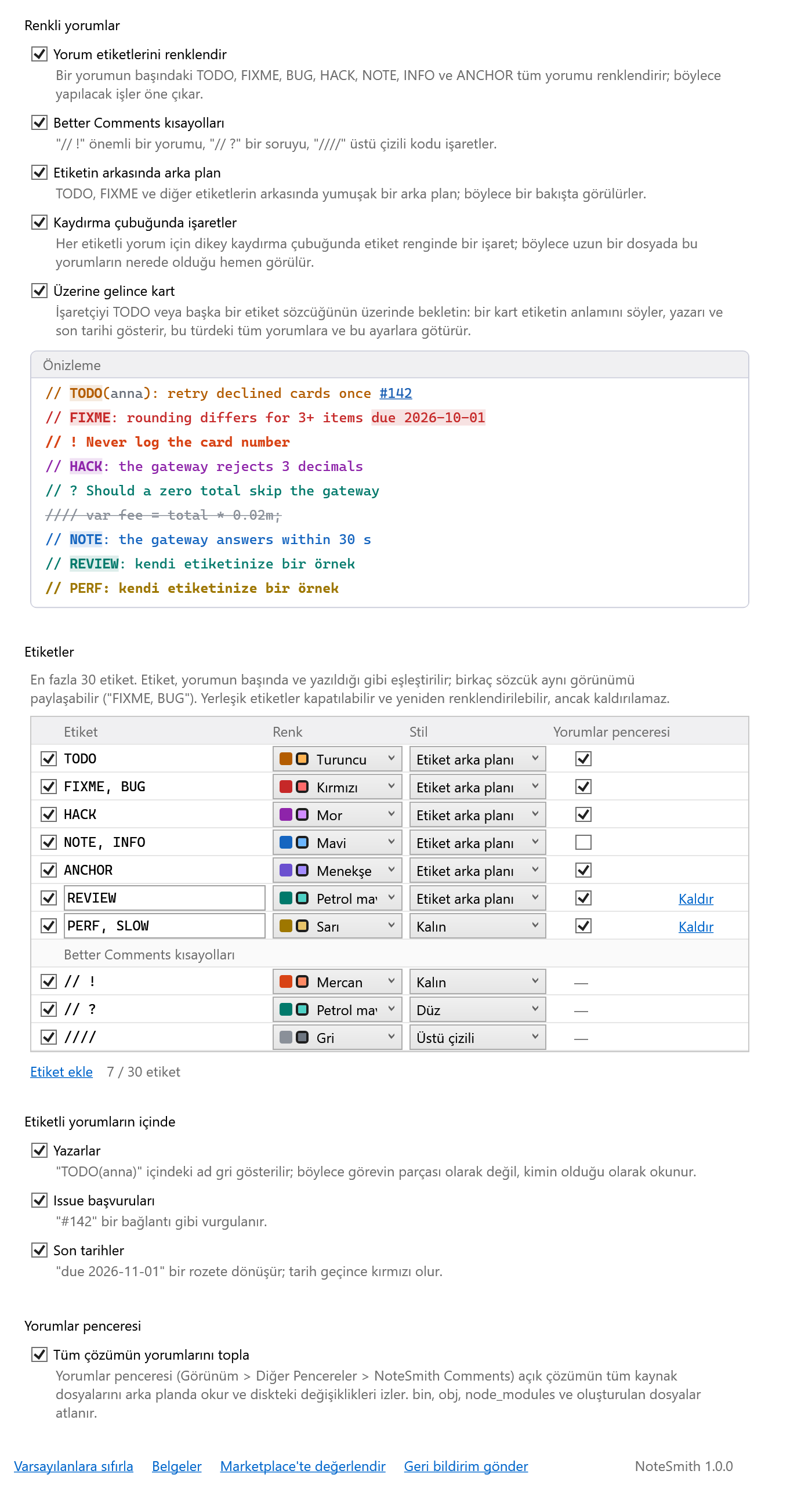Image resolution: width=812 pixels, height=1507 pixels.
Task: Click the Better Comments kısayolları group header row
Action: click(390, 954)
